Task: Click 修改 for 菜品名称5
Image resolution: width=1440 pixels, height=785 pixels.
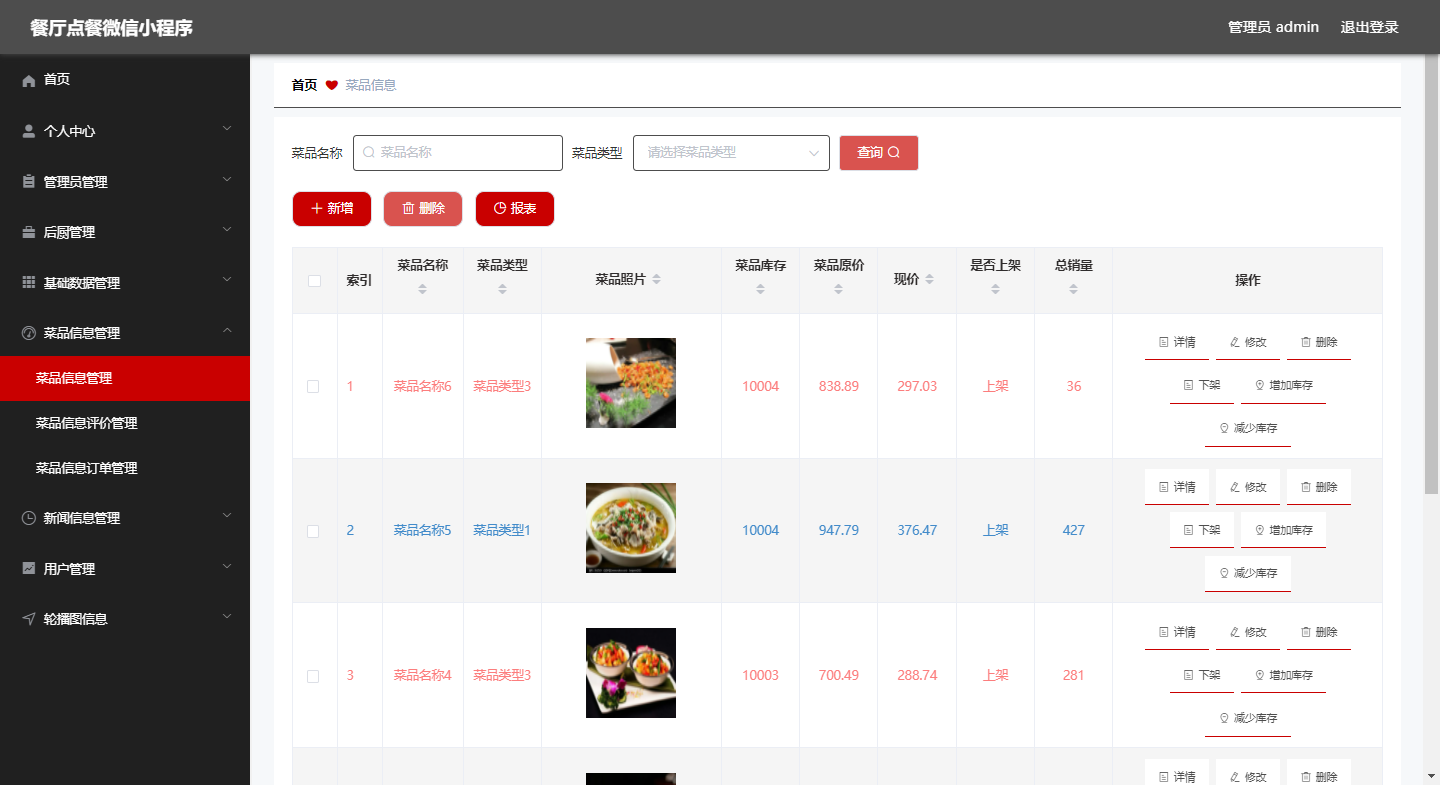Action: [1248, 487]
